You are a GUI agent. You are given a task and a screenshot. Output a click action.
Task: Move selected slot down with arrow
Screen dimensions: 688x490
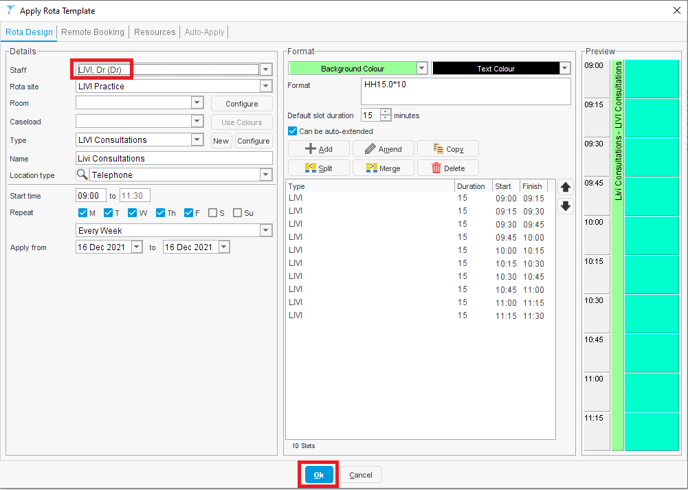566,206
